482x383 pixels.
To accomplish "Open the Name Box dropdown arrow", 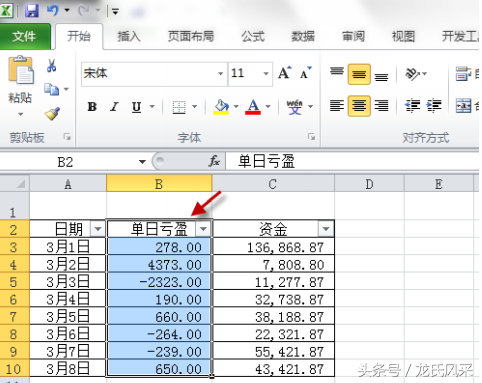I will 142,162.
